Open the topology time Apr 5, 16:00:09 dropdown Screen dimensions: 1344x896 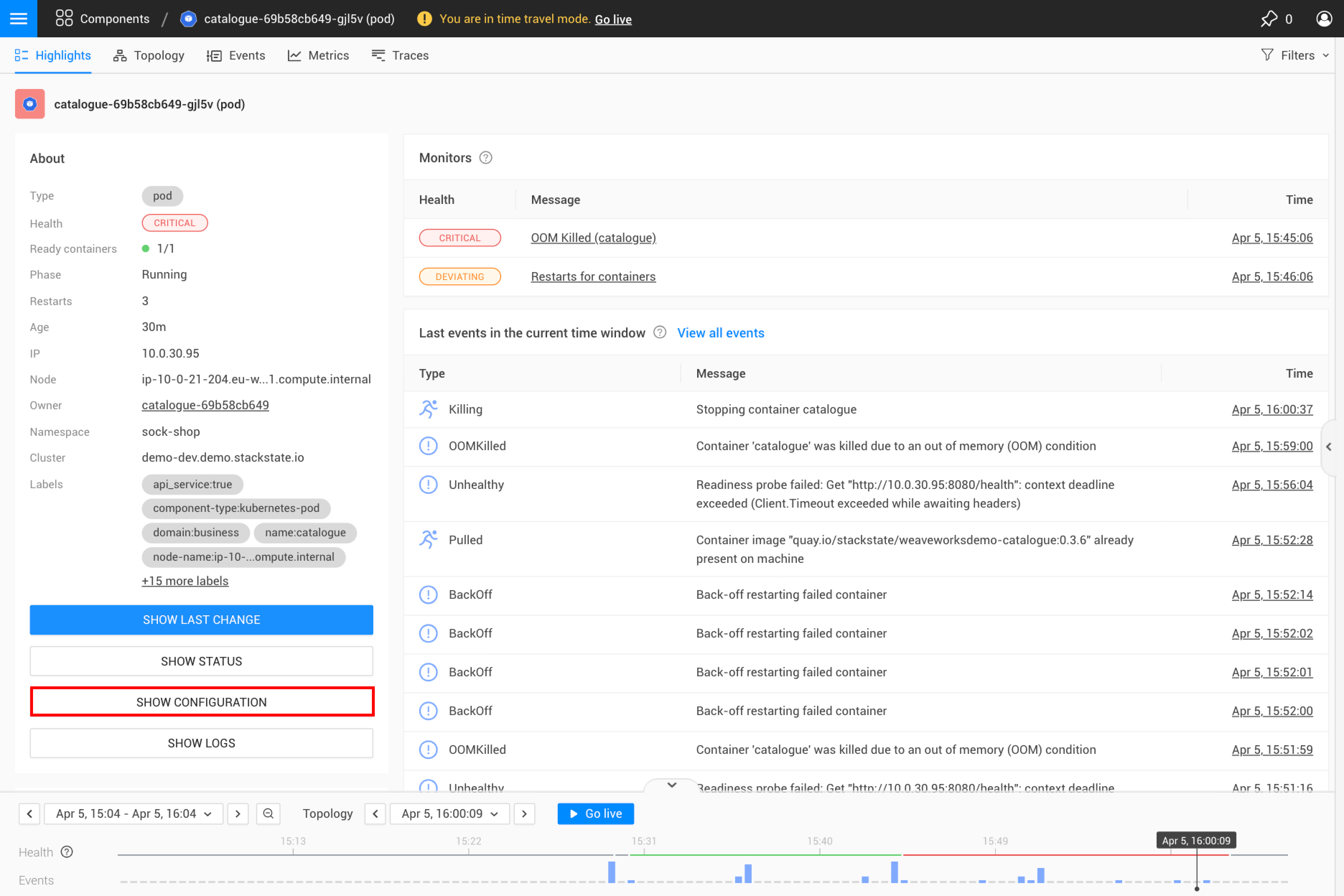click(x=449, y=813)
